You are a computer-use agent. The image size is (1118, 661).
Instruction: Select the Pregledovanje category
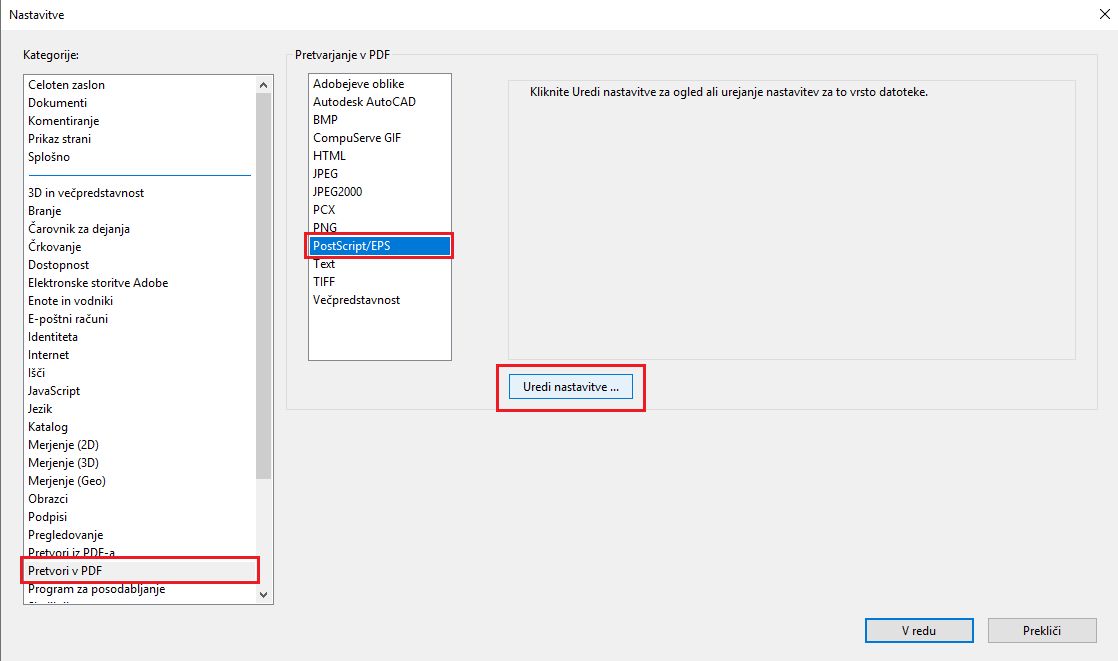pos(65,535)
